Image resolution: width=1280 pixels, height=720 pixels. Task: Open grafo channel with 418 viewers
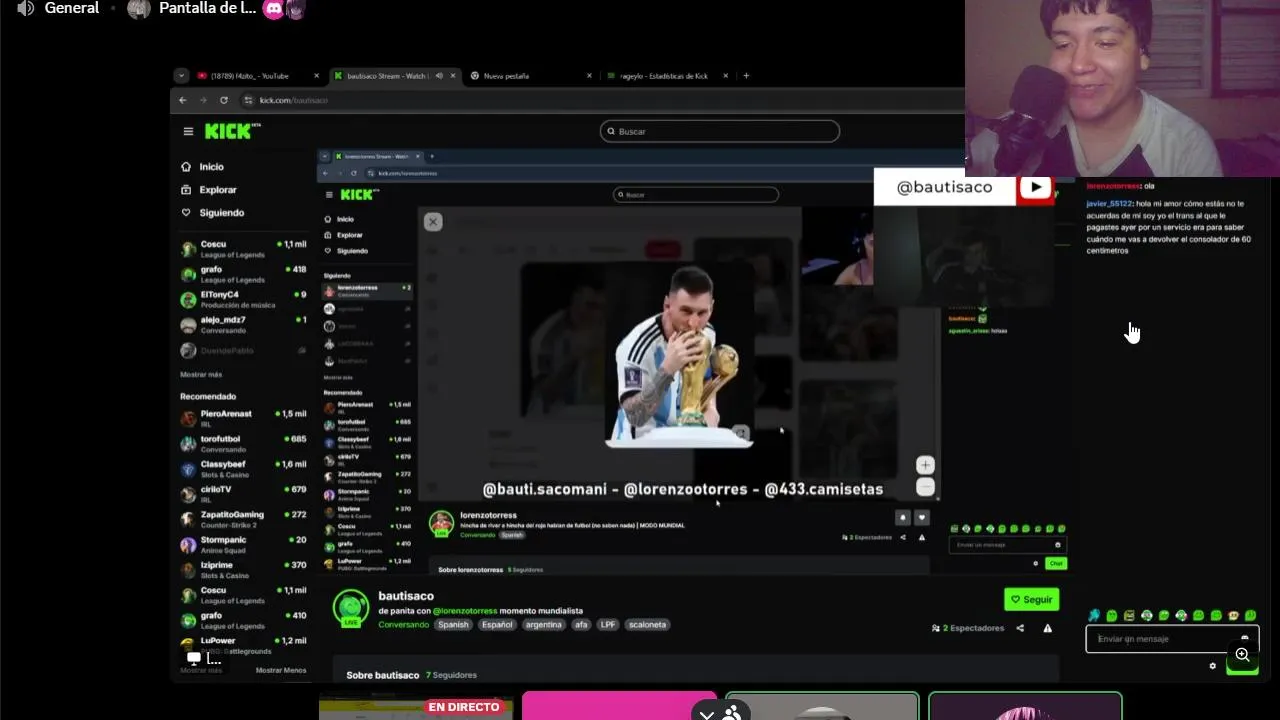243,274
